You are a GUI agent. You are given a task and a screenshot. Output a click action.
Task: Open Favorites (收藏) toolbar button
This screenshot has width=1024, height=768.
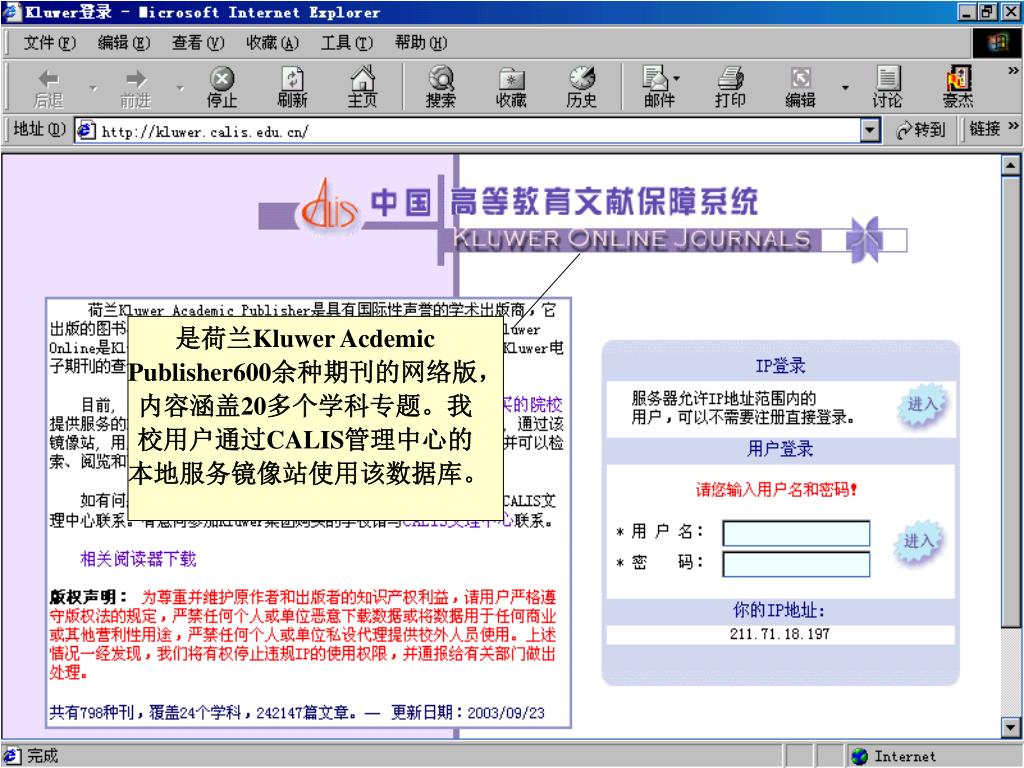511,88
